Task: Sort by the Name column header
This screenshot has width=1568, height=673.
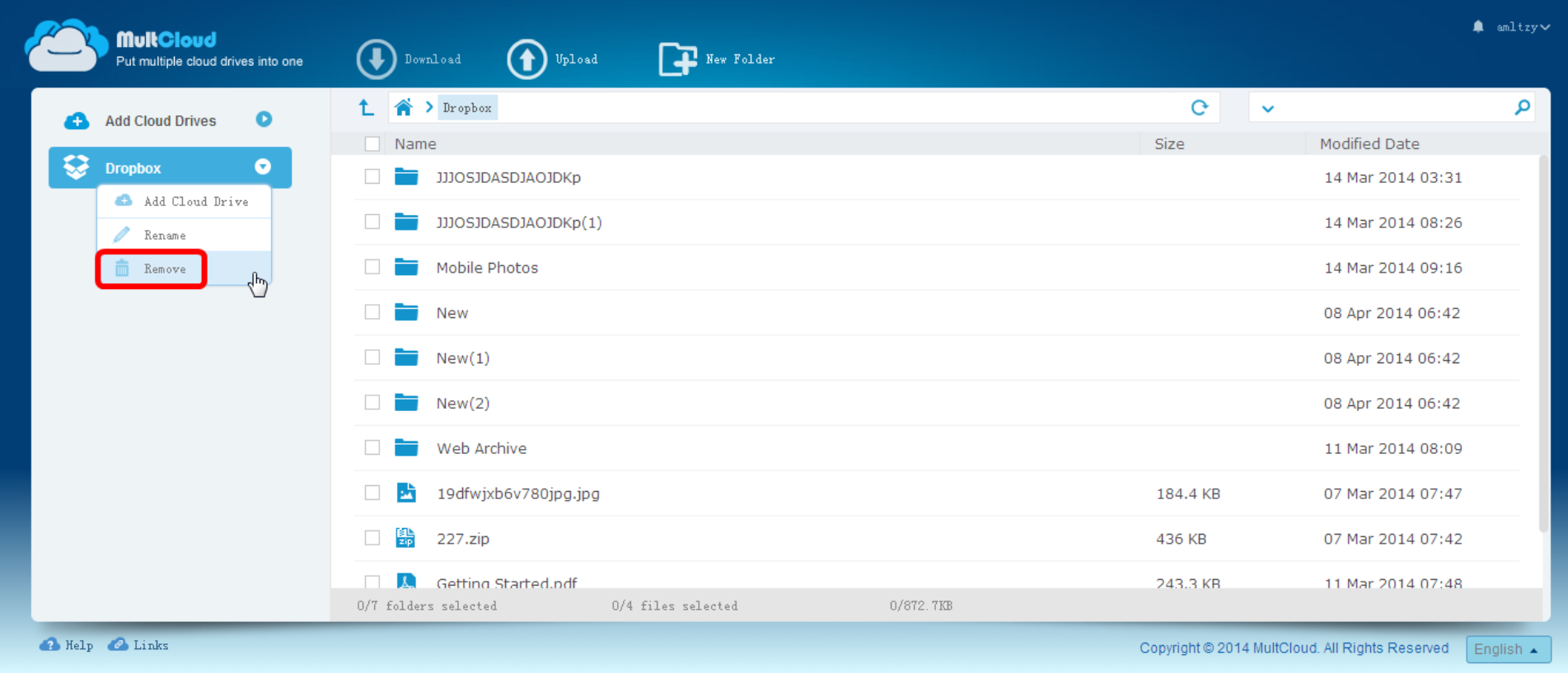Action: click(415, 144)
